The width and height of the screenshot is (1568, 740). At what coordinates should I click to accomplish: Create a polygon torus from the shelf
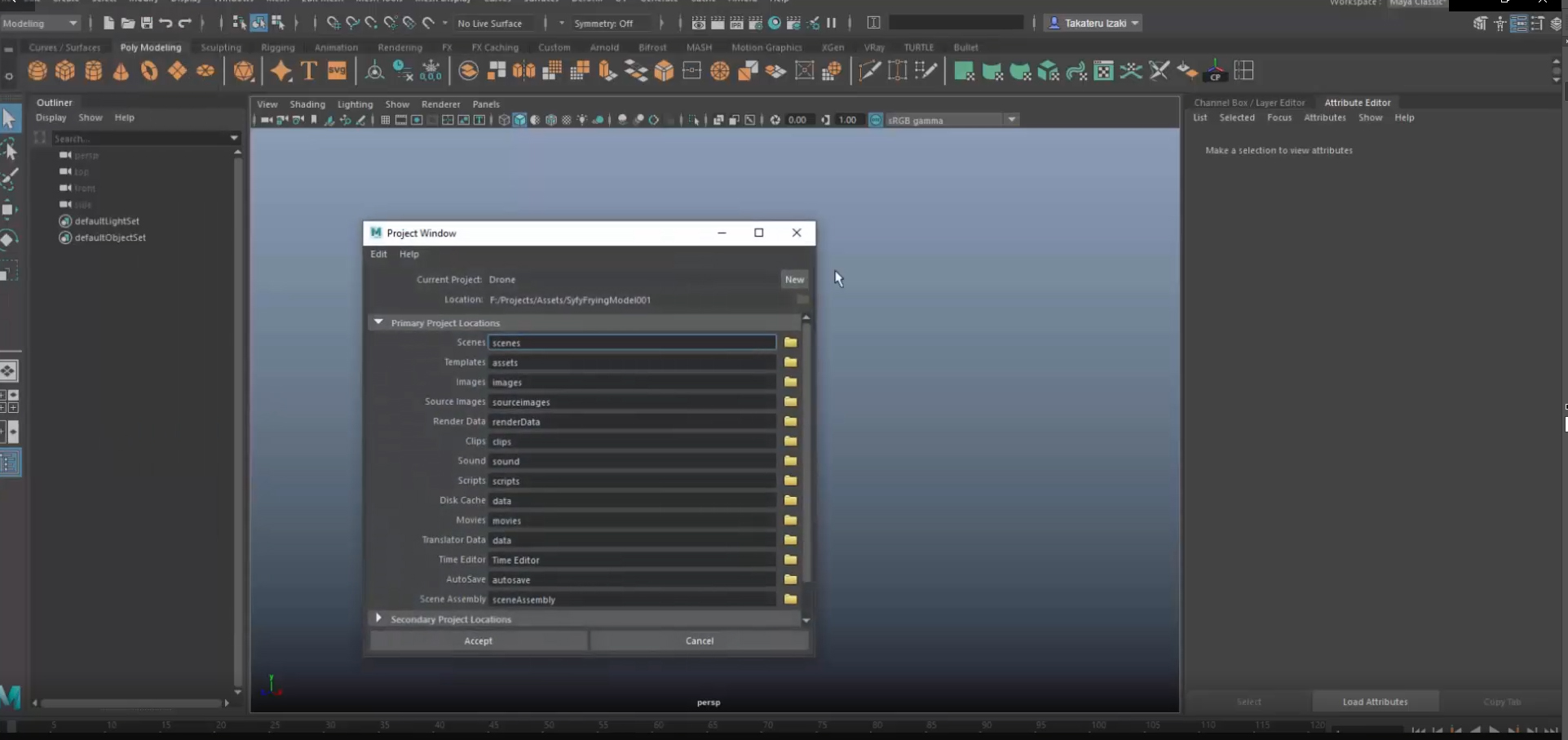pos(150,71)
